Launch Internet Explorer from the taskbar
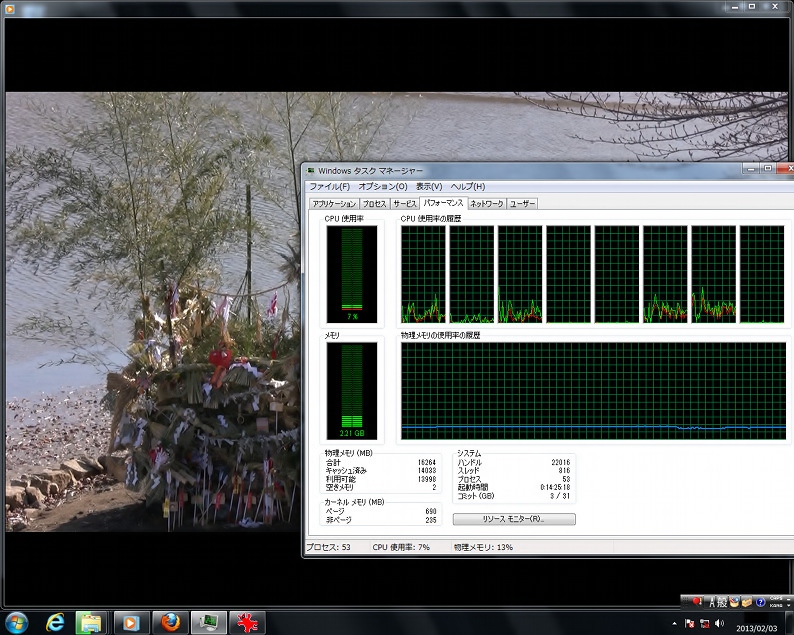The width and height of the screenshot is (794, 635). point(56,621)
